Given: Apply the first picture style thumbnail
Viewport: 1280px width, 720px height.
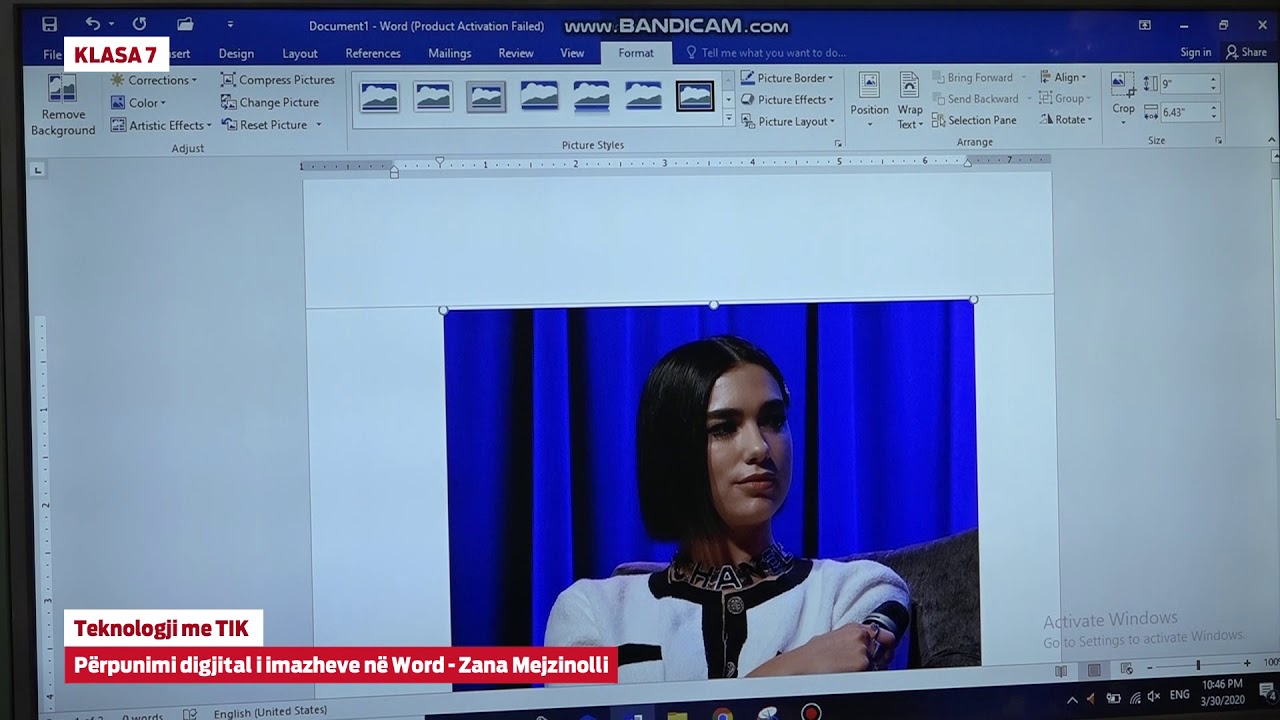Looking at the screenshot, I should 380,96.
